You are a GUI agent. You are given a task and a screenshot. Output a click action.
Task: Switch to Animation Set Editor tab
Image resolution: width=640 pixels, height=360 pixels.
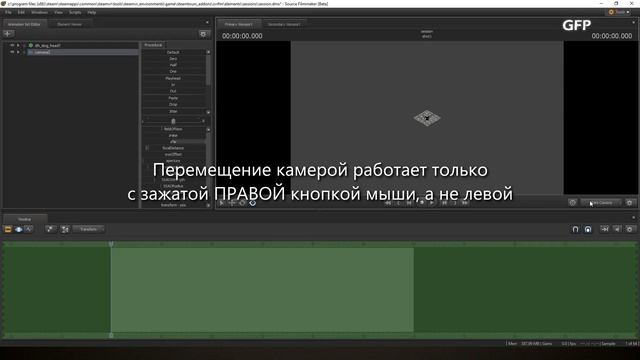click(x=24, y=24)
